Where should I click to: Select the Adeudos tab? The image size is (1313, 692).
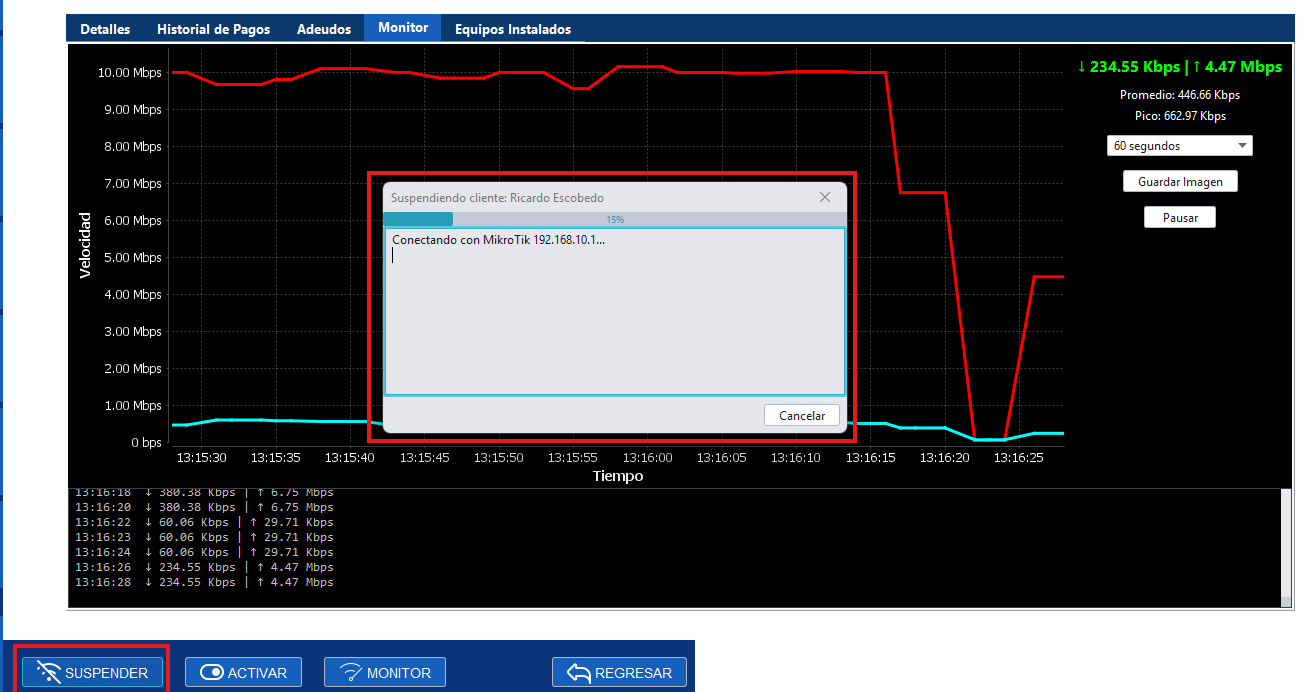tap(324, 29)
